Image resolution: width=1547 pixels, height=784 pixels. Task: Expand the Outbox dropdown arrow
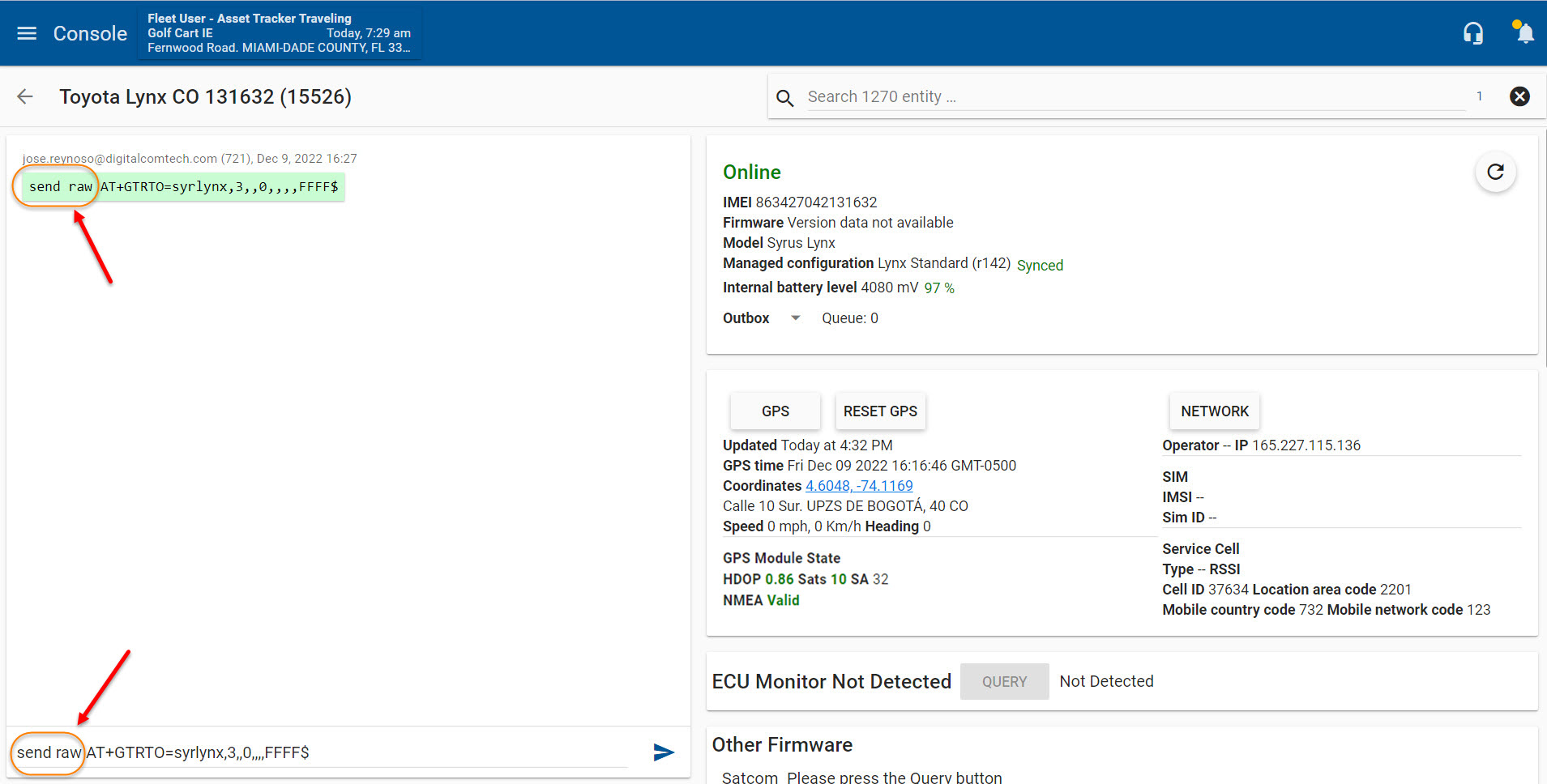coord(795,318)
